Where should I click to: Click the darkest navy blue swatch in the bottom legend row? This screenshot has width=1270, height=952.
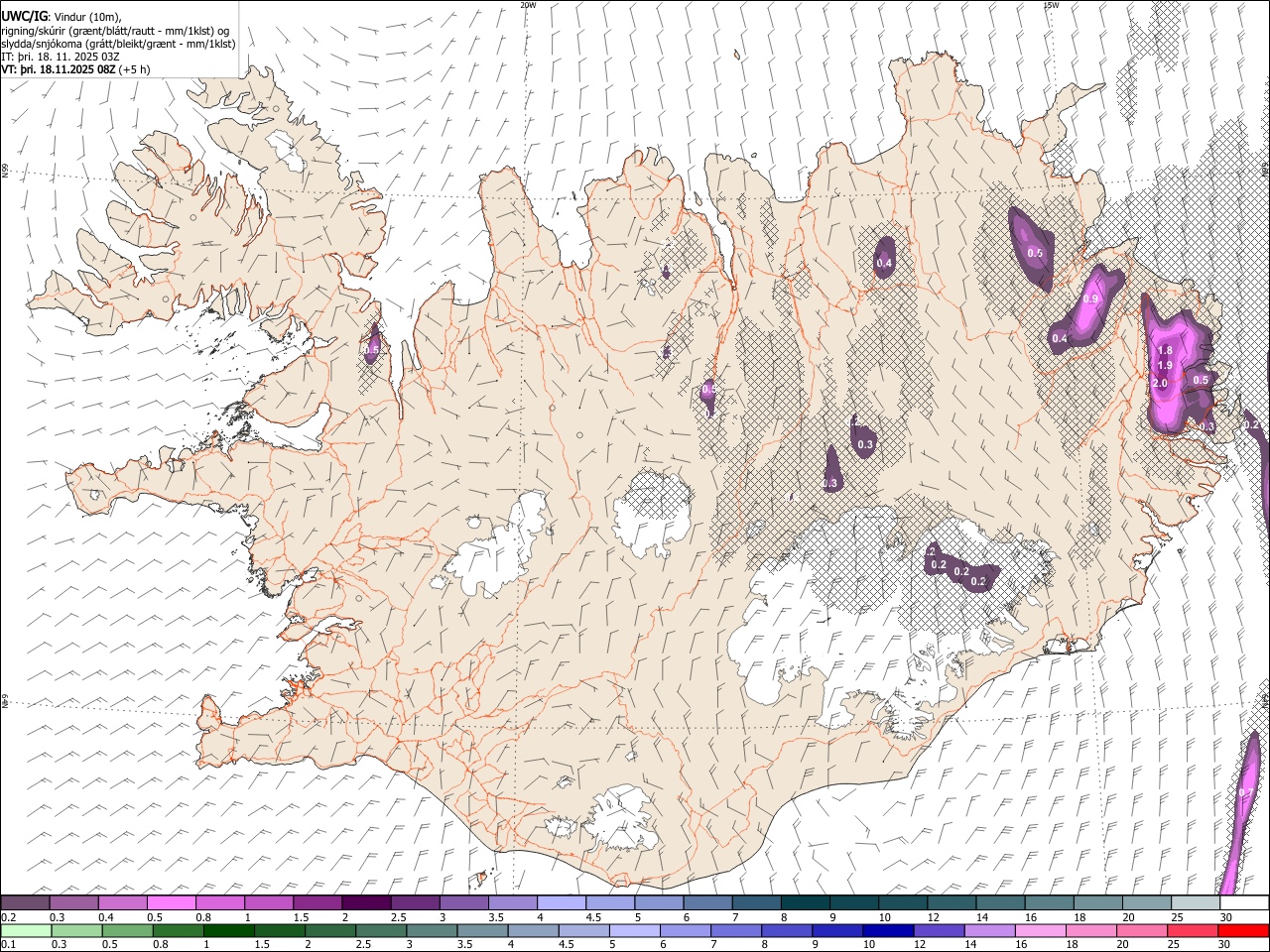pyautogui.click(x=887, y=930)
